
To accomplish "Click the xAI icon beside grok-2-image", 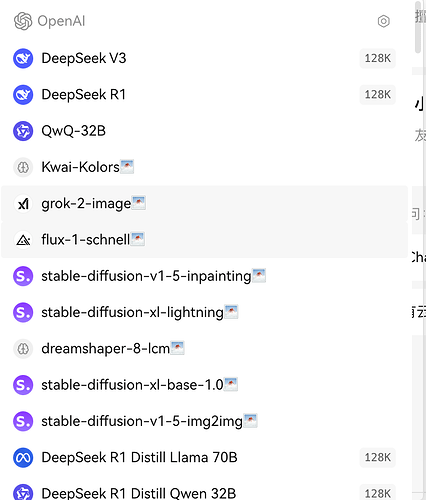I will pos(23,204).
